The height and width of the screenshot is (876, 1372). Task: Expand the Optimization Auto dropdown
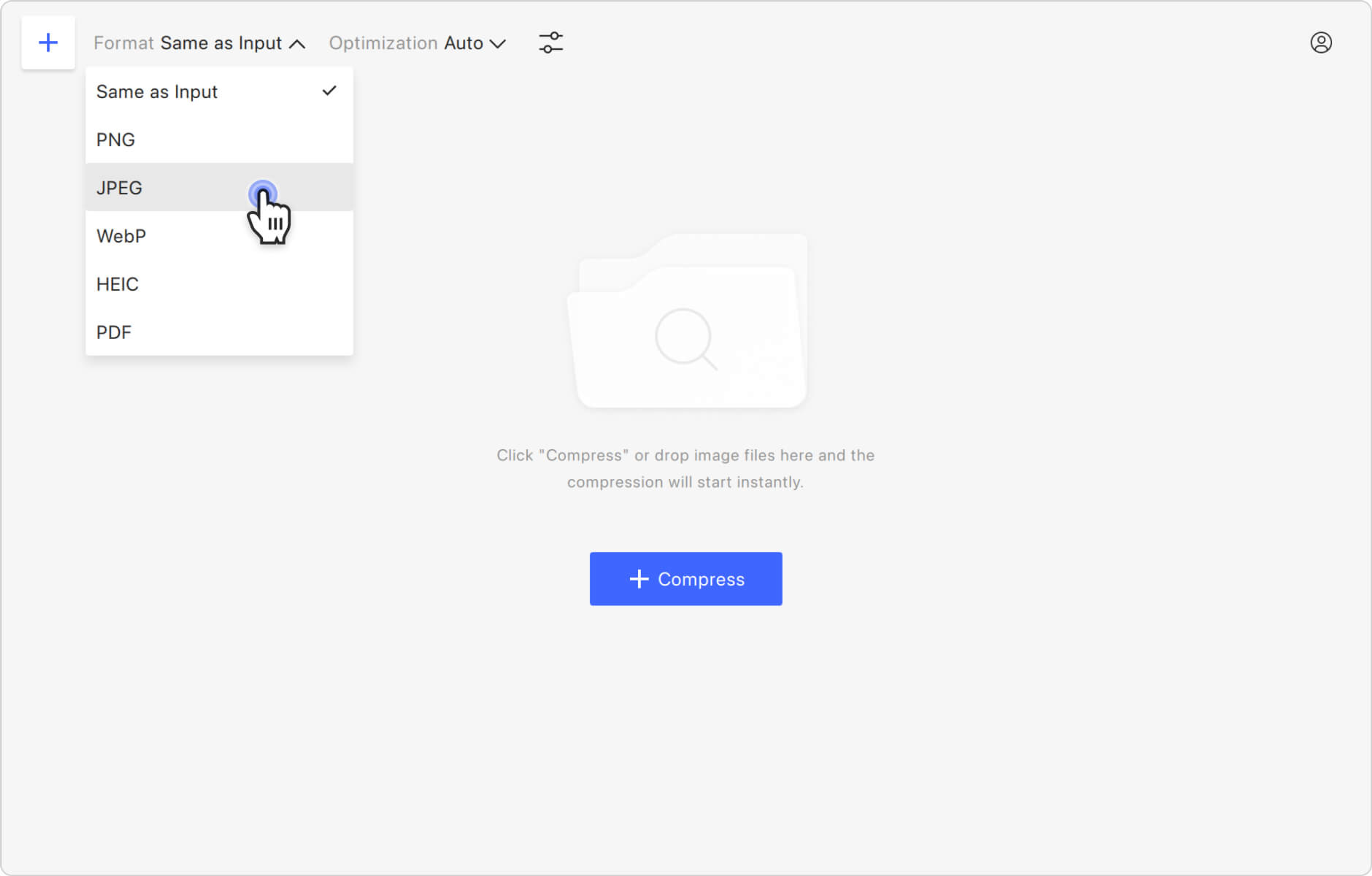[474, 43]
